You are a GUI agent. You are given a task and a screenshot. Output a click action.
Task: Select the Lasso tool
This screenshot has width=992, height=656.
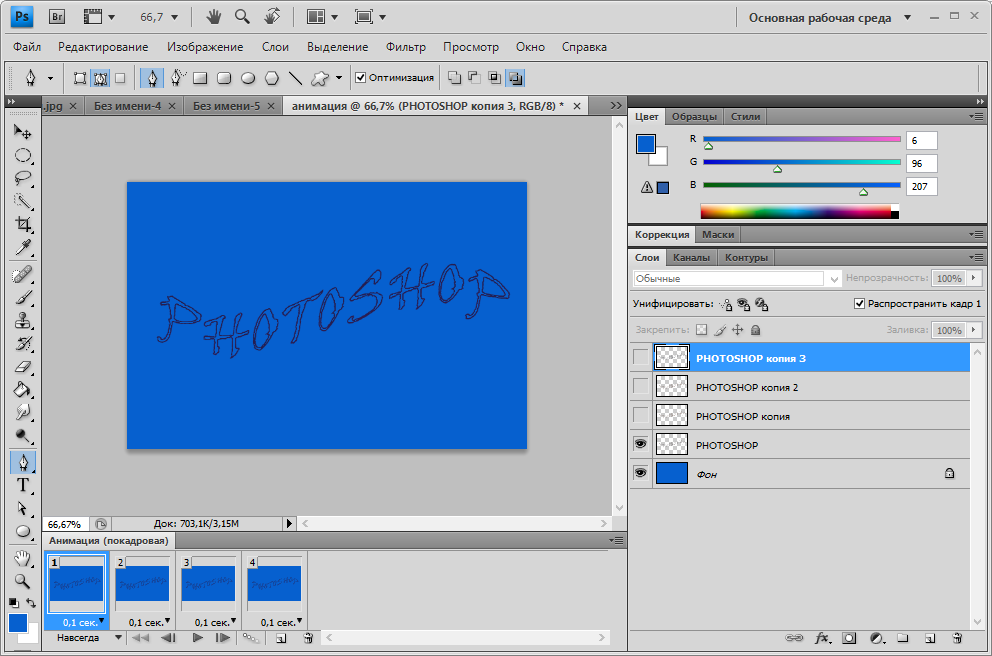tap(23, 178)
